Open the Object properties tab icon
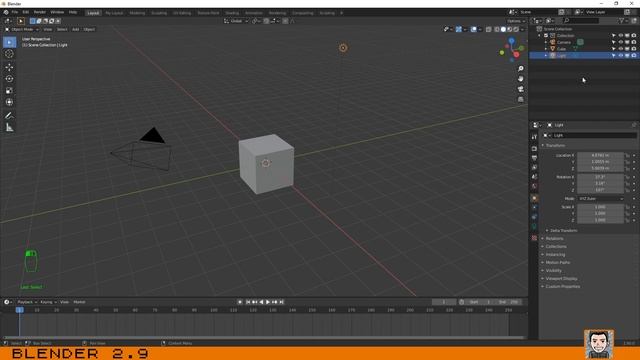 (x=534, y=198)
